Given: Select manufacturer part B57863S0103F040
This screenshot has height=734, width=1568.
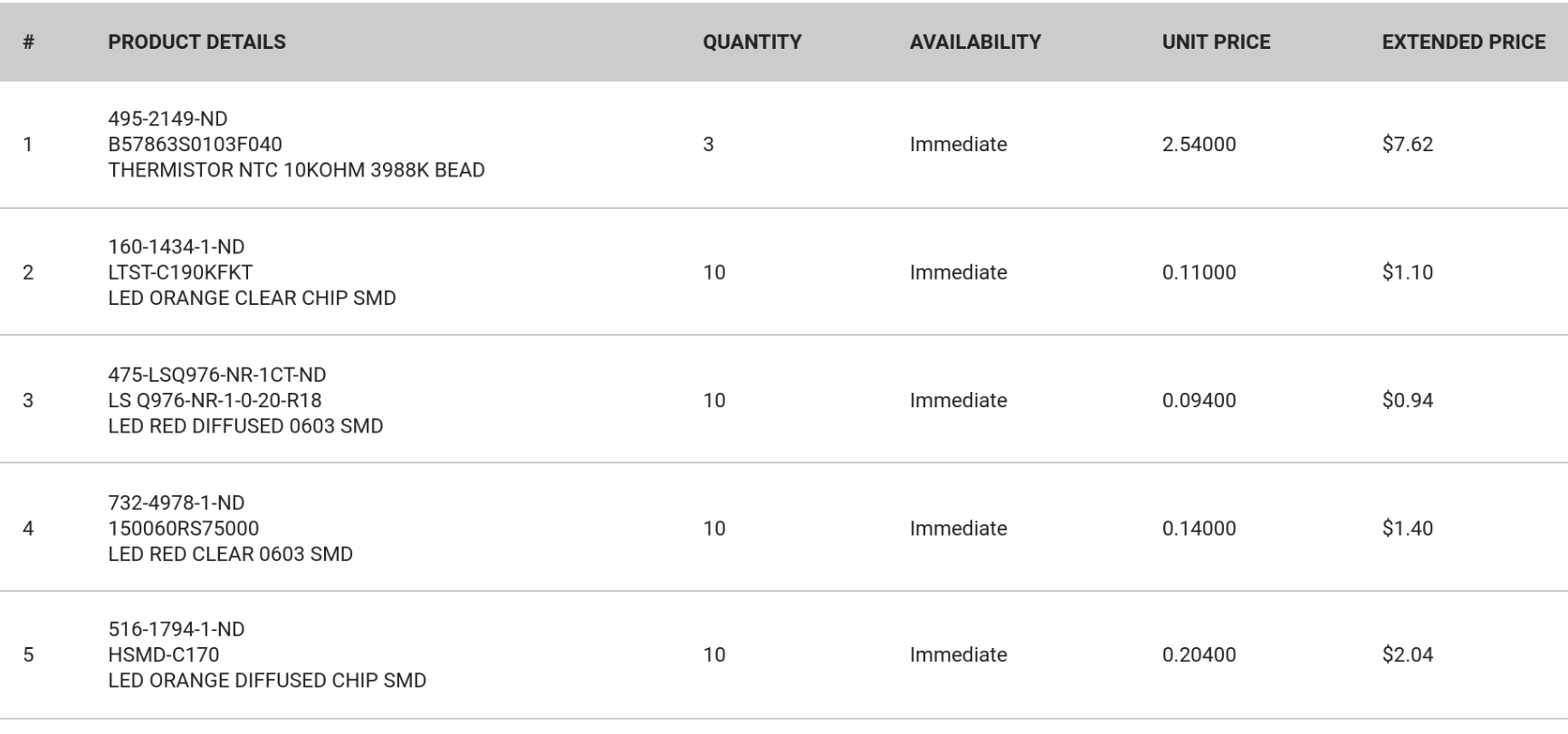Looking at the screenshot, I should 195,144.
